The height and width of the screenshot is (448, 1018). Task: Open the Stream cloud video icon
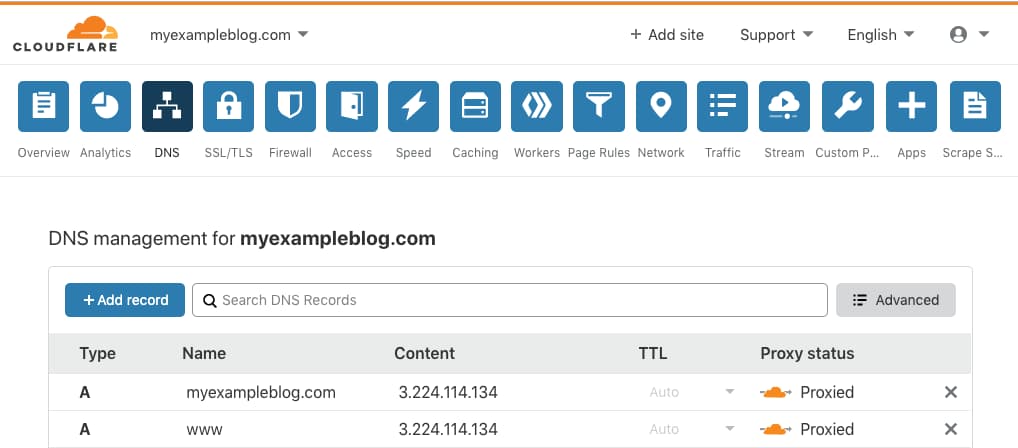coord(784,106)
